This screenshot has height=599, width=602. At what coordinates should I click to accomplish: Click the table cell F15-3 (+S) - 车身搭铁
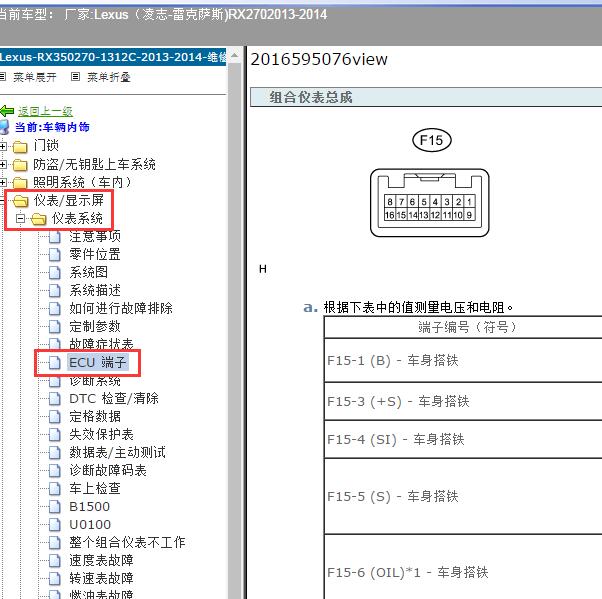[x=463, y=401]
